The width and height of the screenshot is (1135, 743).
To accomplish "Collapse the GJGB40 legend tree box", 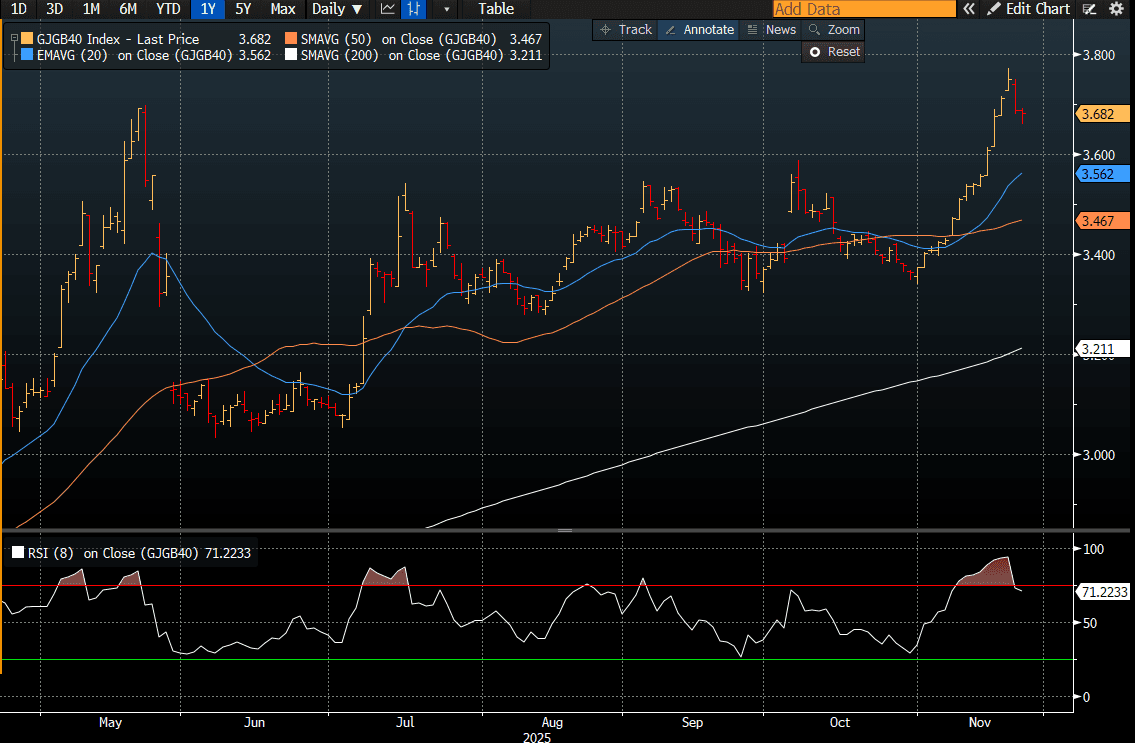I will [x=13, y=40].
